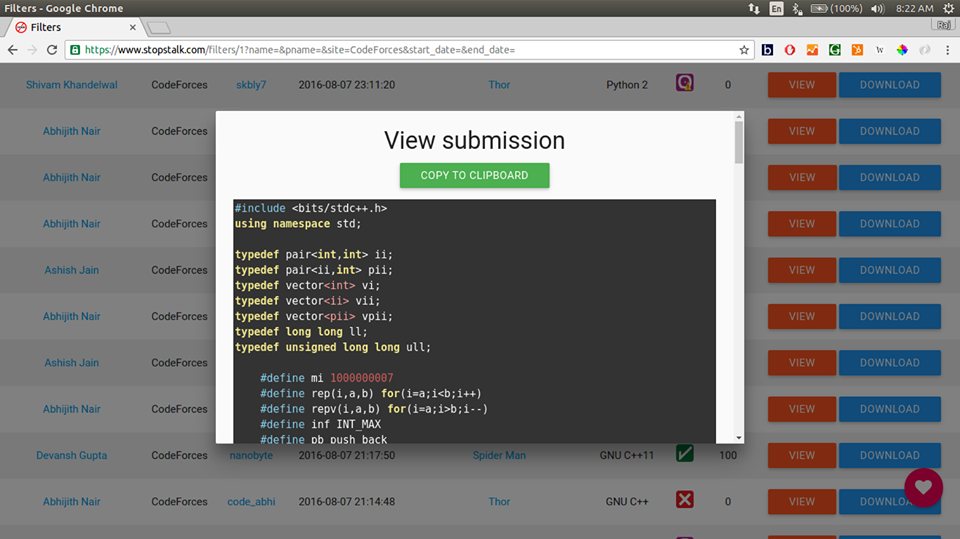Open Thor problem link in Shivam's row
The width and height of the screenshot is (960, 539).
499,85
